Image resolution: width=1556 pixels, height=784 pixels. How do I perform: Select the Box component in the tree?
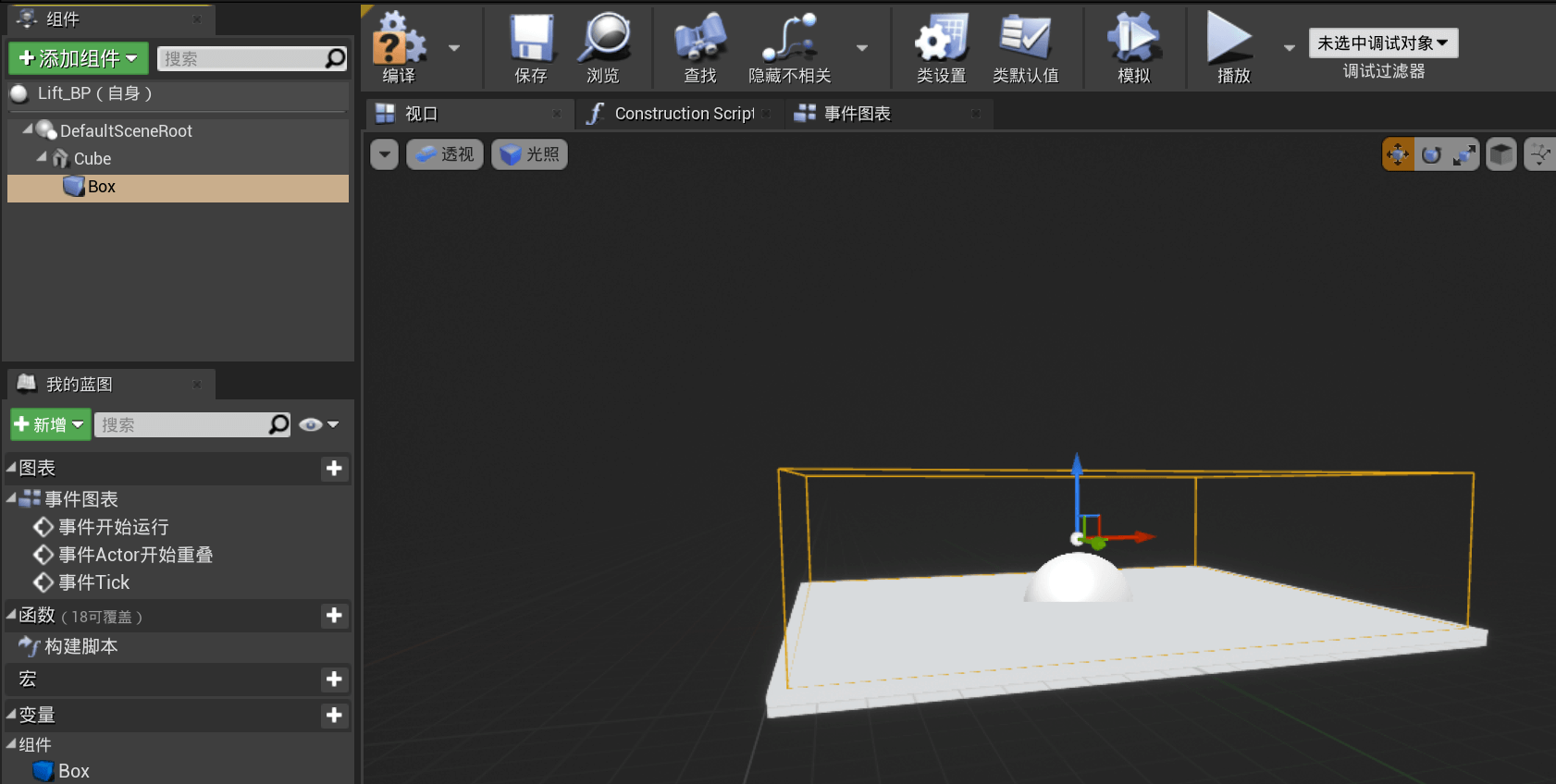[x=178, y=188]
